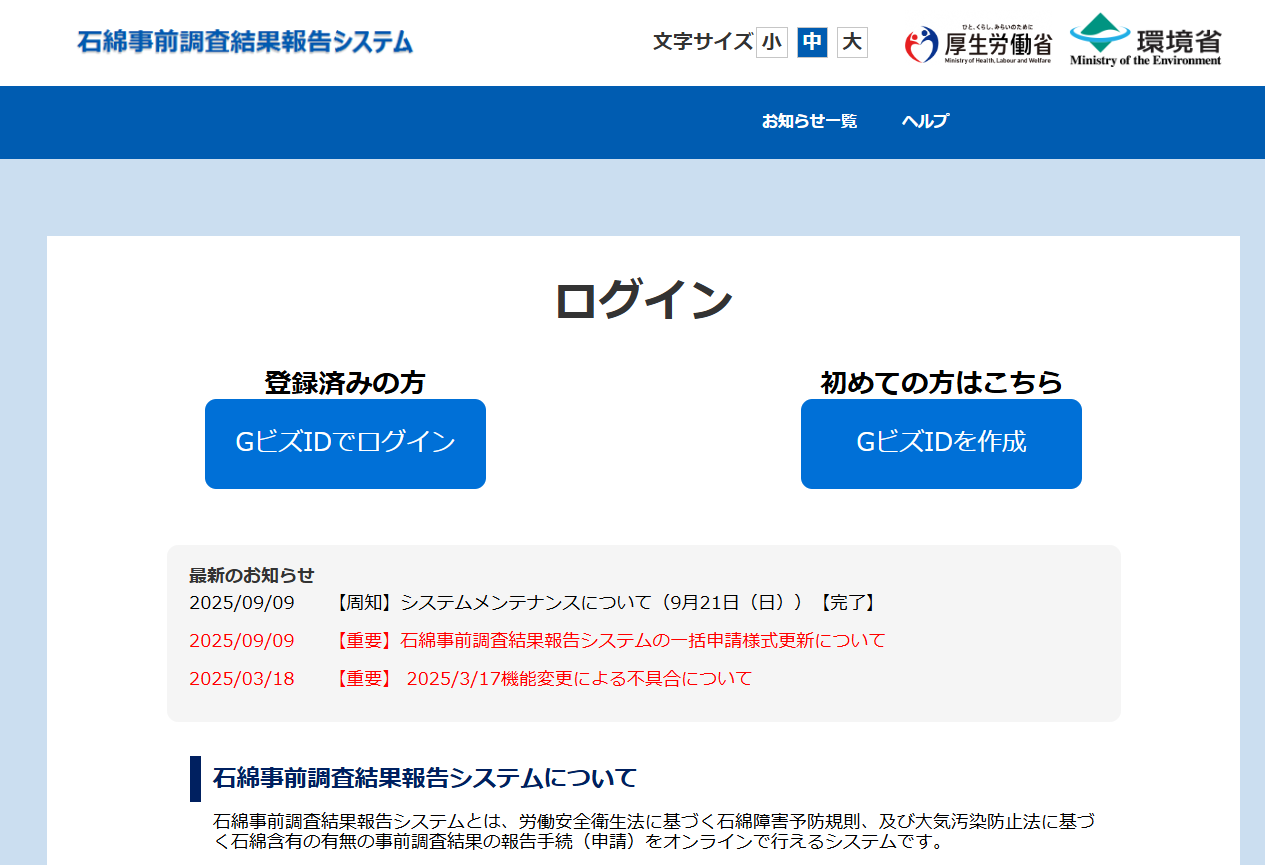Screen dimensions: 1265x865
Task: Open the 環境省 Ministry of the Environment logo
Action: click(x=1145, y=40)
